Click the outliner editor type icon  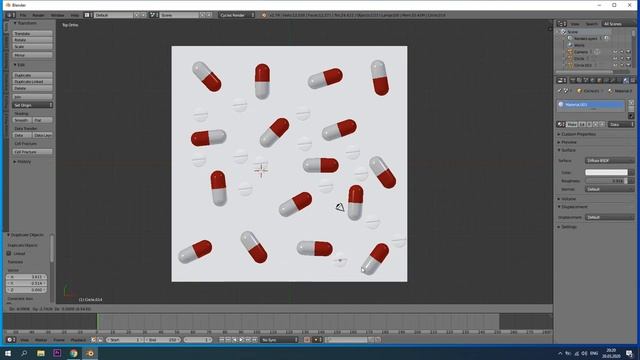tap(561, 24)
